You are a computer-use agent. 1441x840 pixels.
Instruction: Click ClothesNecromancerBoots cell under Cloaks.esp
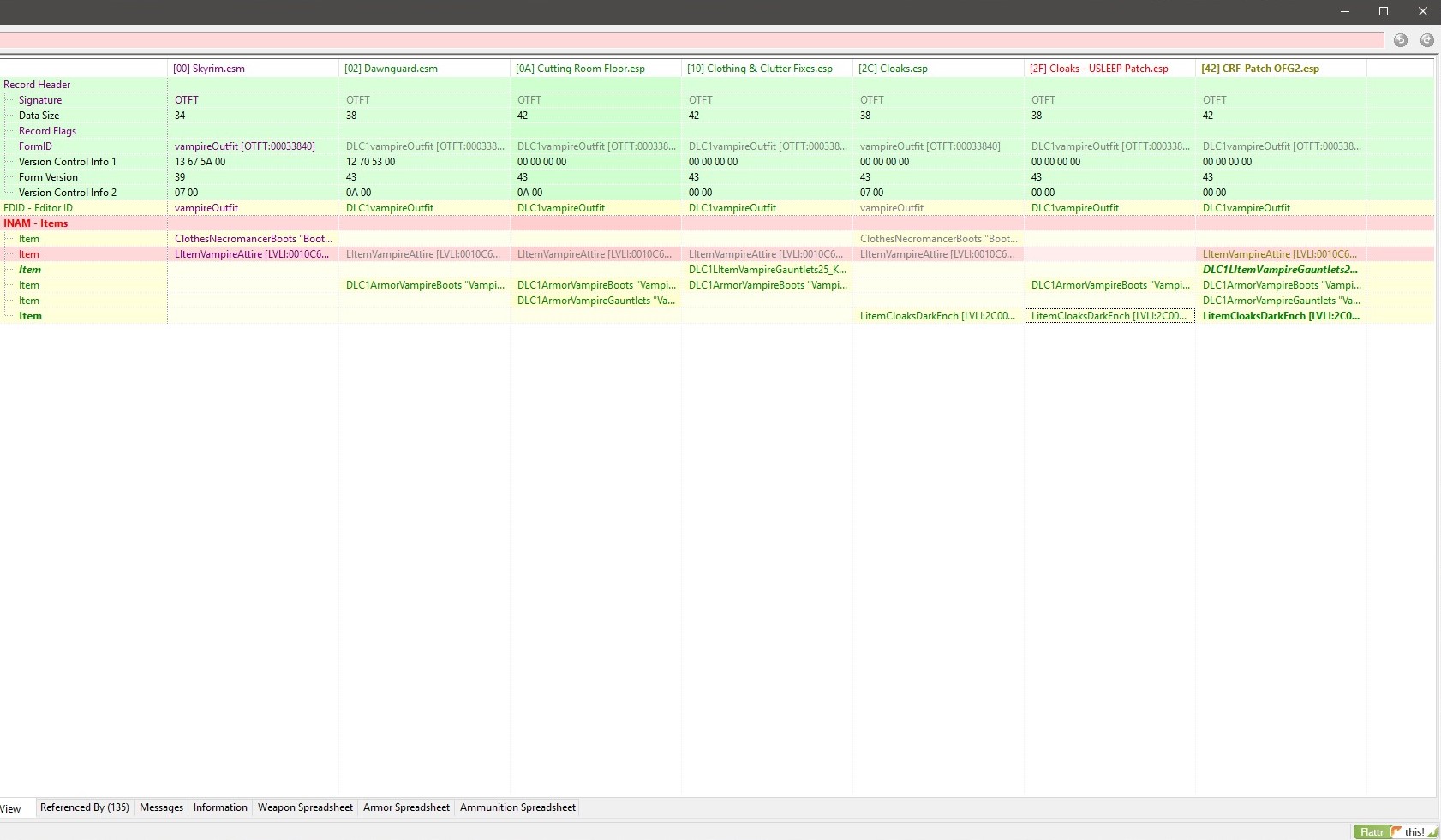coord(938,239)
